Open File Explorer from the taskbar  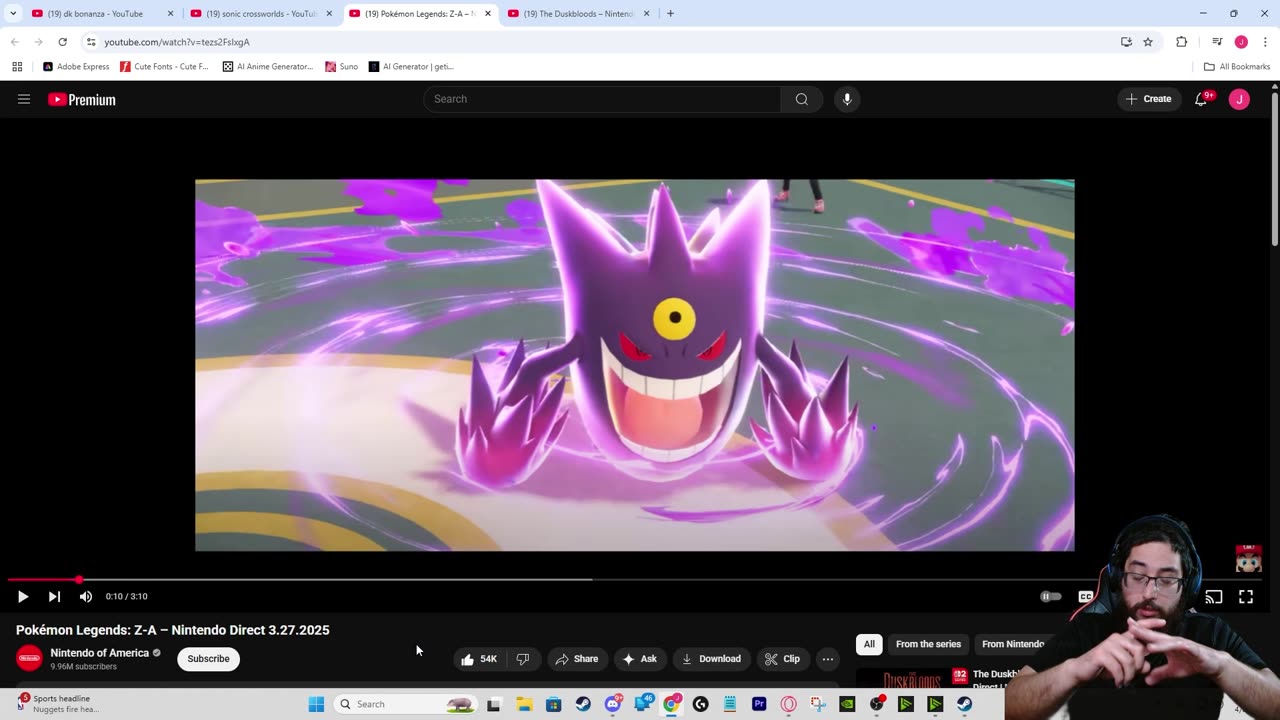[x=524, y=704]
